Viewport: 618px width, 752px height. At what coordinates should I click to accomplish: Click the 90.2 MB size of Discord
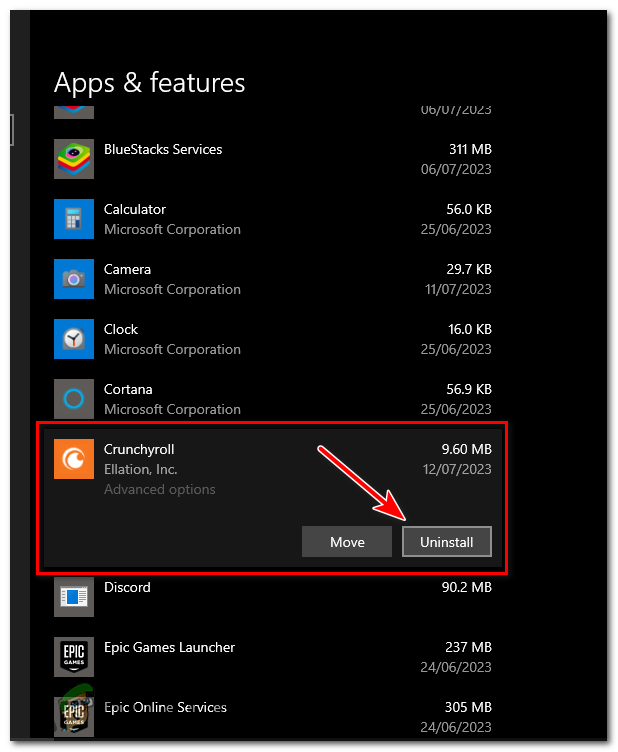click(x=466, y=587)
